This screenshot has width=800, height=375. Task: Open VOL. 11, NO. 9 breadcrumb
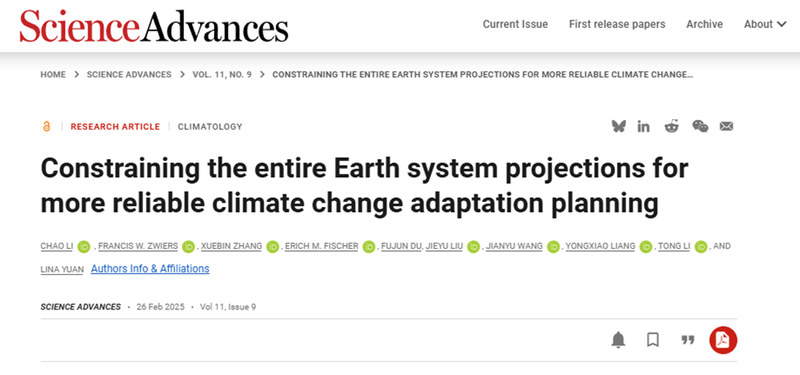[x=222, y=74]
